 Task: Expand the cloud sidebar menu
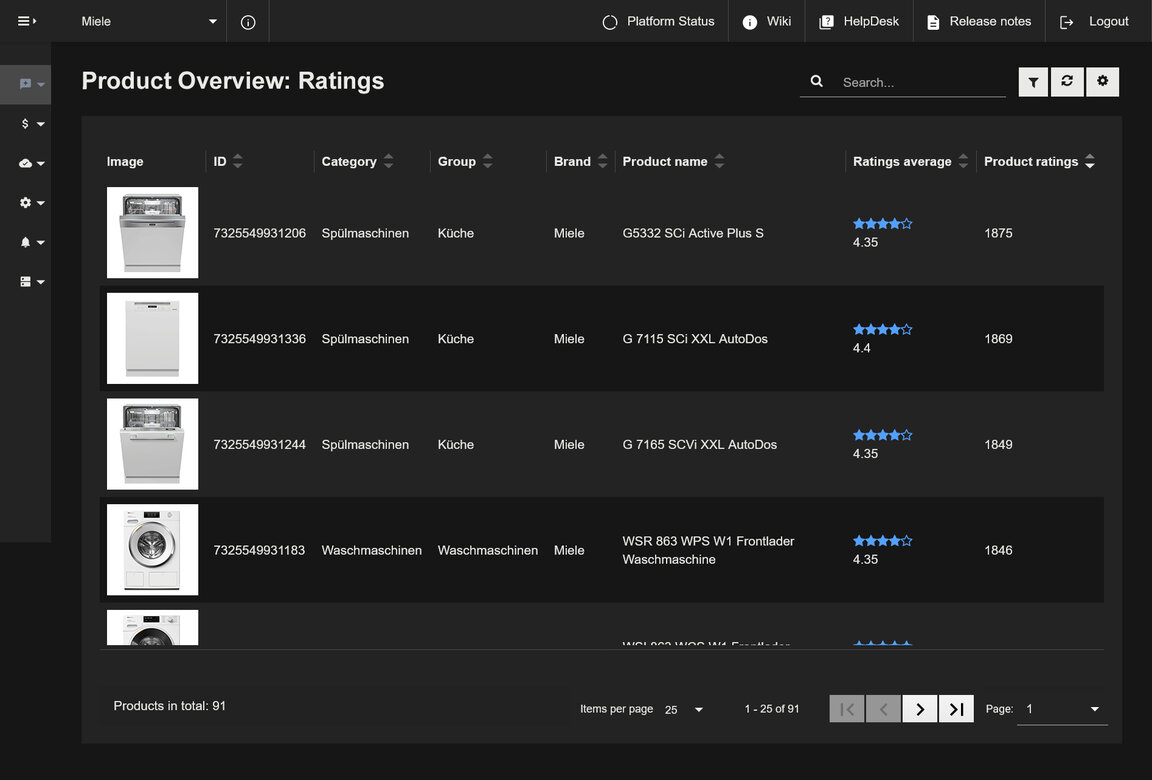[x=32, y=163]
